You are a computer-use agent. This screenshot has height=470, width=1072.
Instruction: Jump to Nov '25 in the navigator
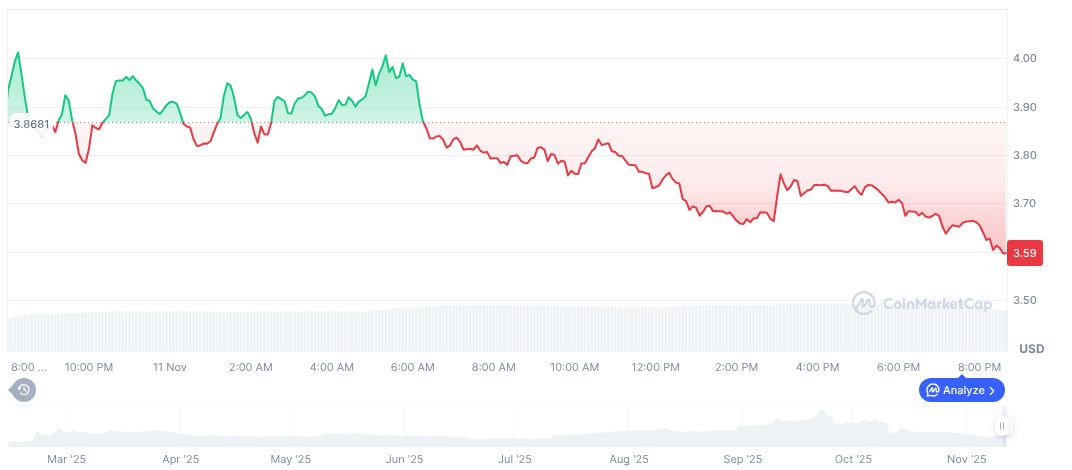(966, 459)
